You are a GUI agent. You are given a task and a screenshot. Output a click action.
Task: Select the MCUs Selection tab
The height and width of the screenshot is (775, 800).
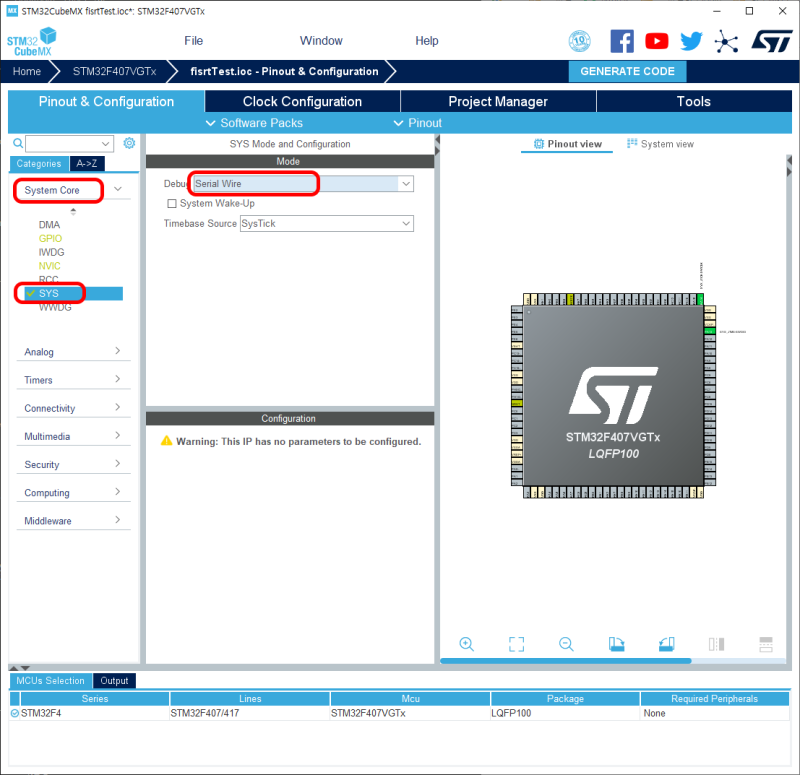pyautogui.click(x=50, y=681)
